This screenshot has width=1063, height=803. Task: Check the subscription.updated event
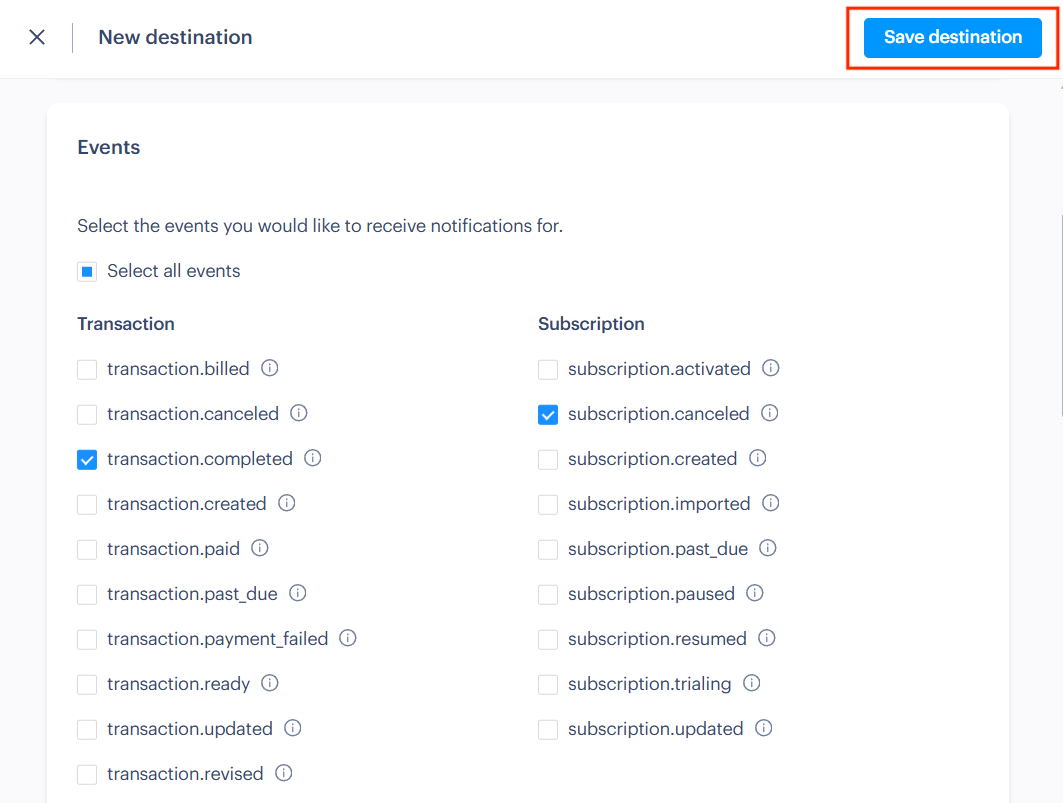548,729
